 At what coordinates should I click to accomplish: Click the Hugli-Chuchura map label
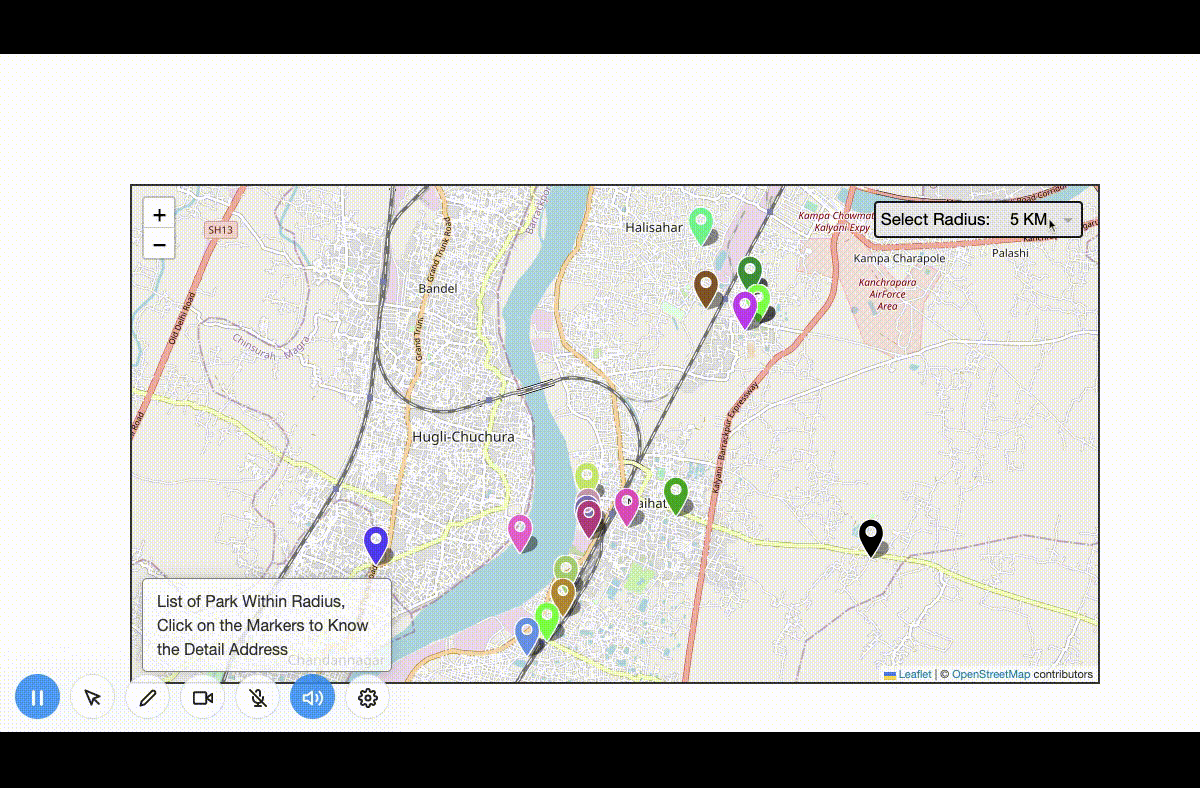[463, 437]
